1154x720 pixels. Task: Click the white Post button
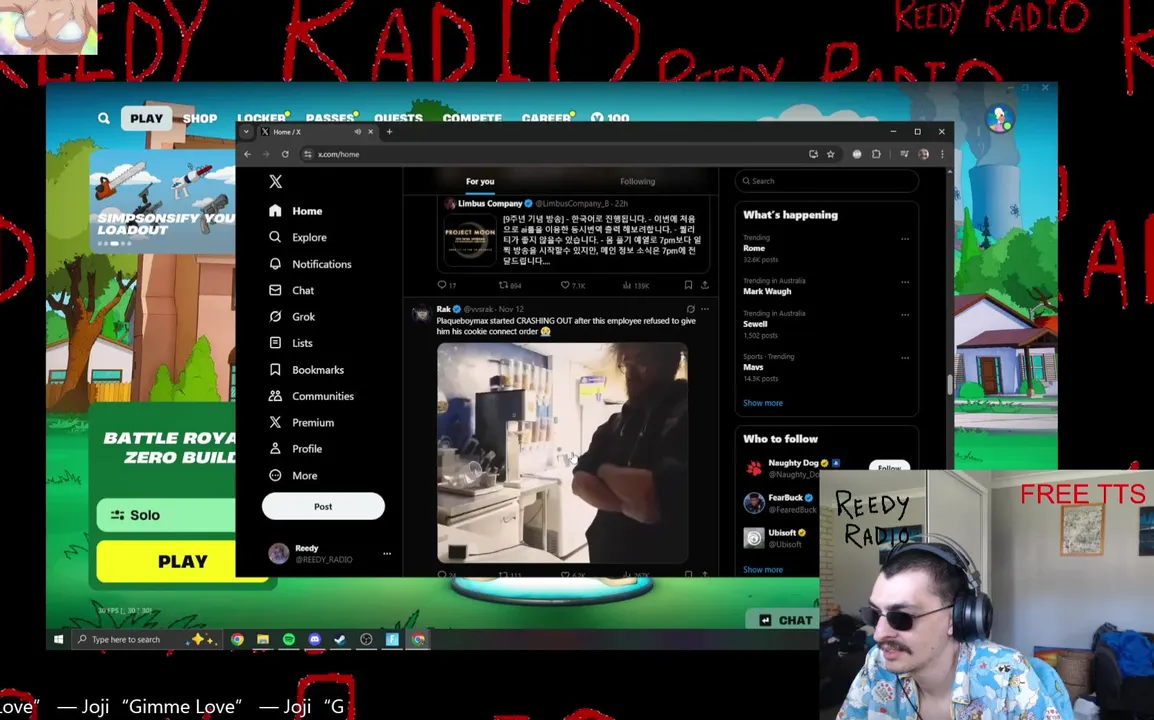point(323,507)
